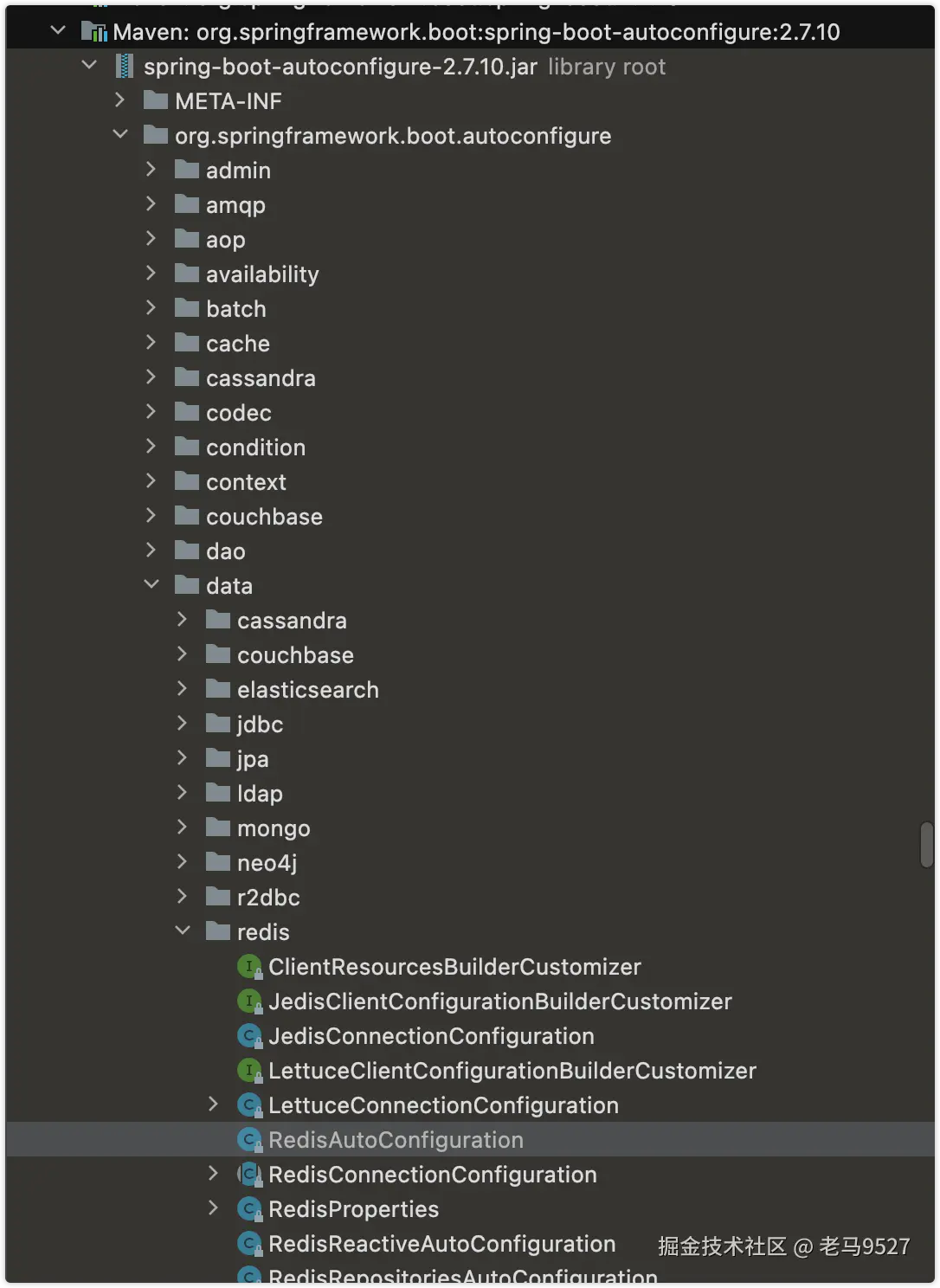The image size is (940, 1288).
Task: Click the Maven library icon for spring-boot-autoconfigure
Action: (x=93, y=32)
